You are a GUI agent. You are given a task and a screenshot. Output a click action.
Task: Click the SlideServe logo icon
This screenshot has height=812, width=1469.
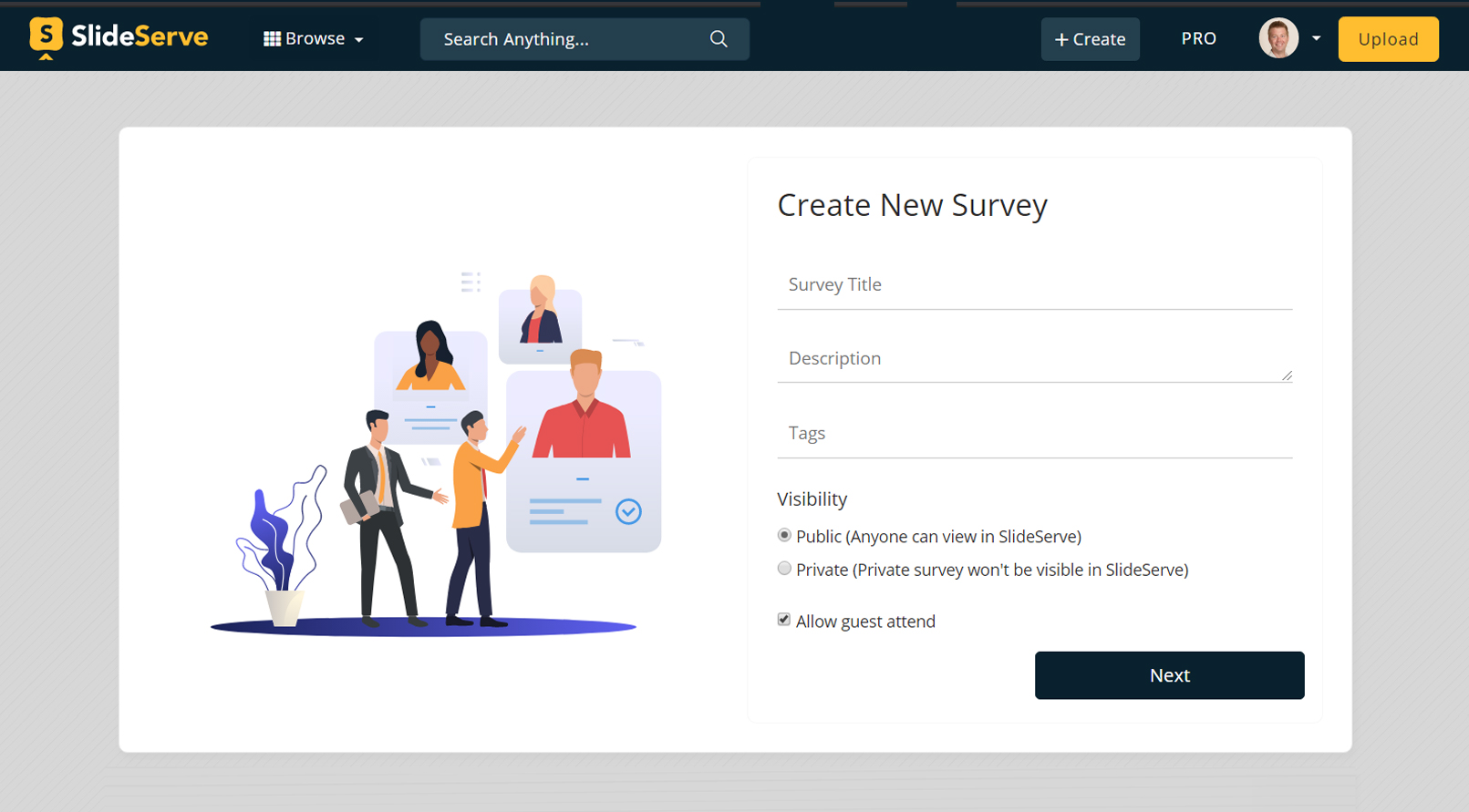click(46, 37)
